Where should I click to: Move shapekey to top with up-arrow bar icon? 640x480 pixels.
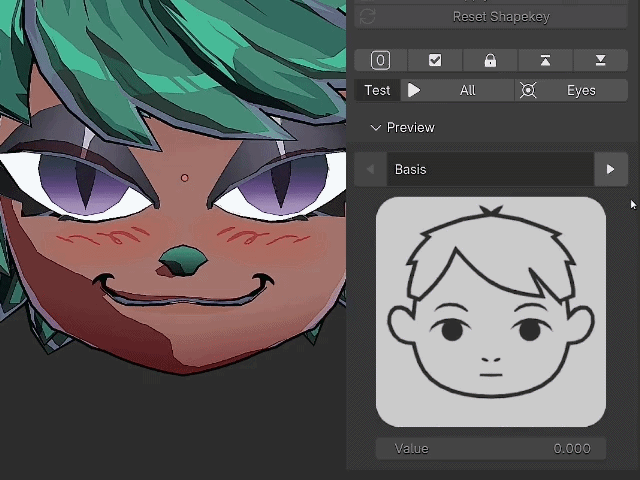[x=545, y=60]
